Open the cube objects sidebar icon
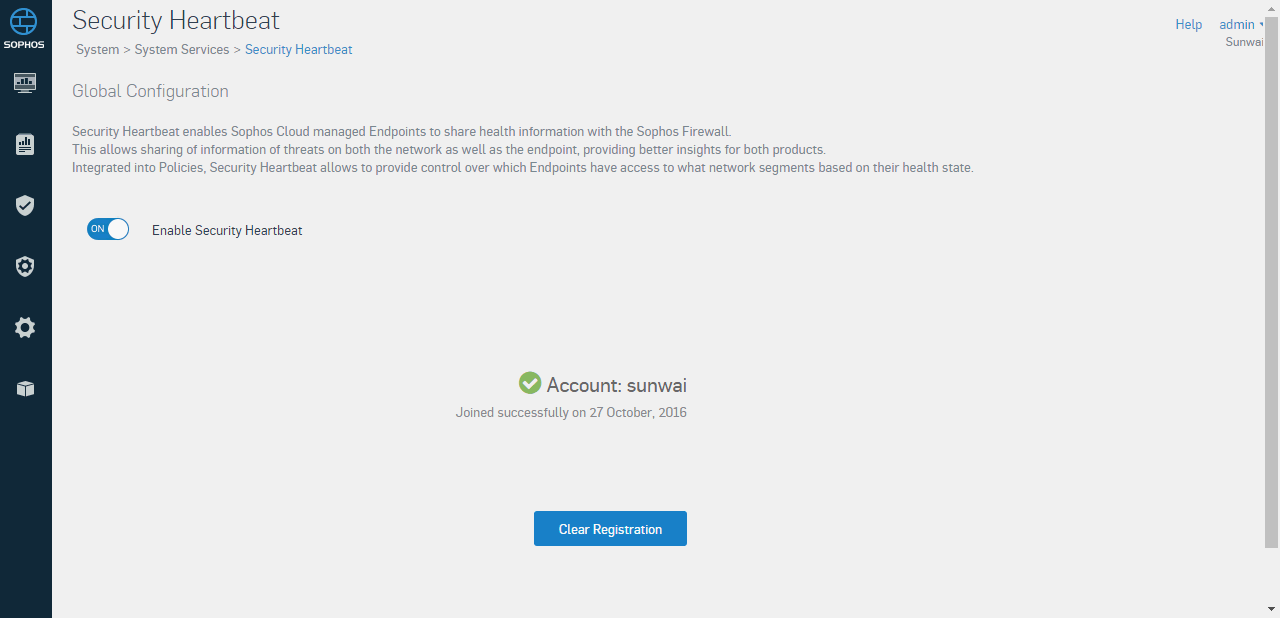The image size is (1280, 618). (x=25, y=388)
